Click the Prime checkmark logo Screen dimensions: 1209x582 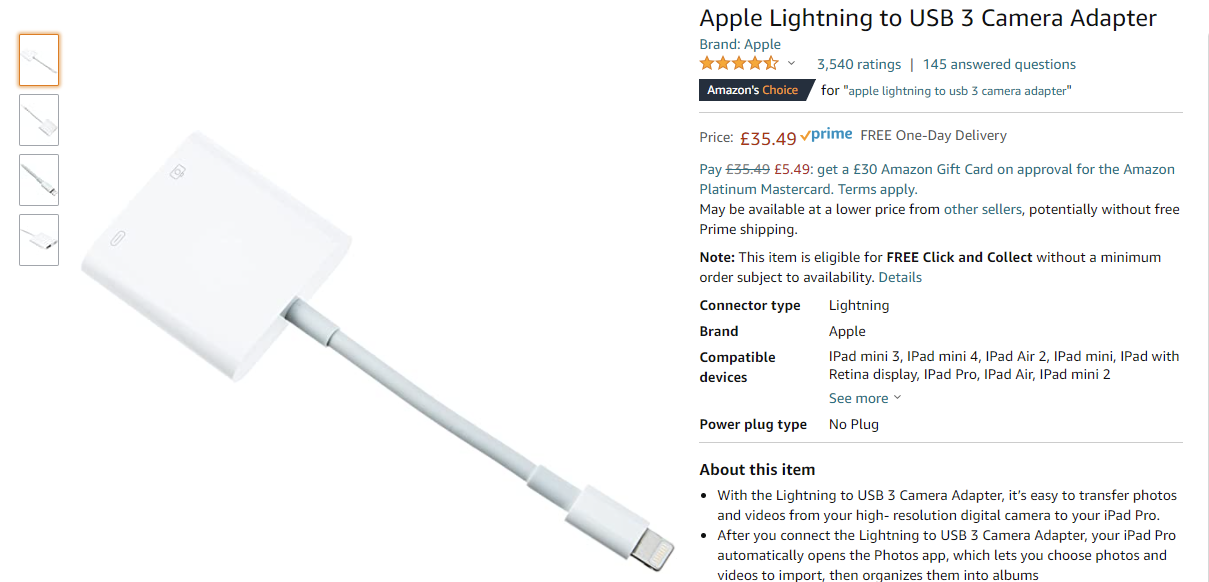point(826,135)
